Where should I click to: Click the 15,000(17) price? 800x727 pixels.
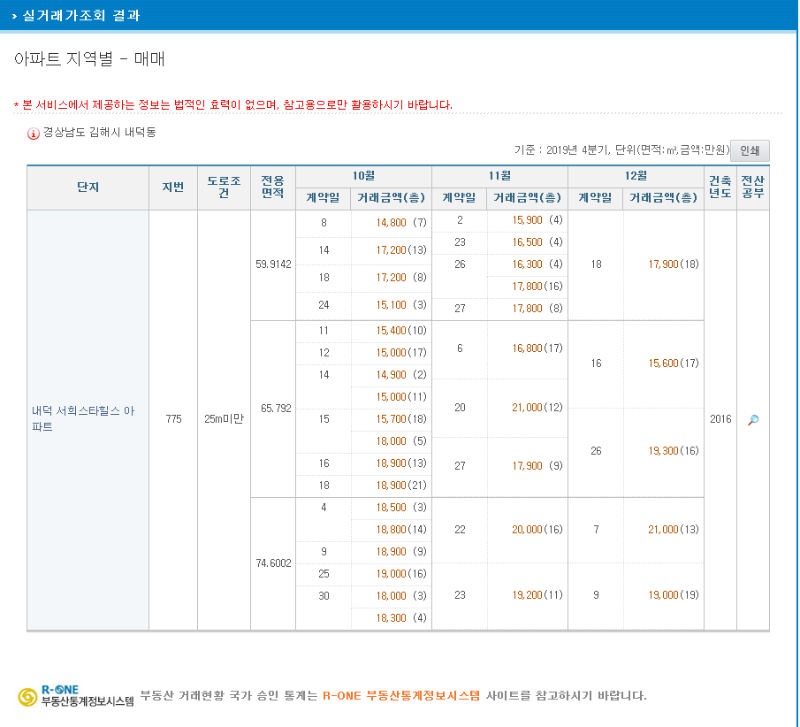tap(401, 353)
